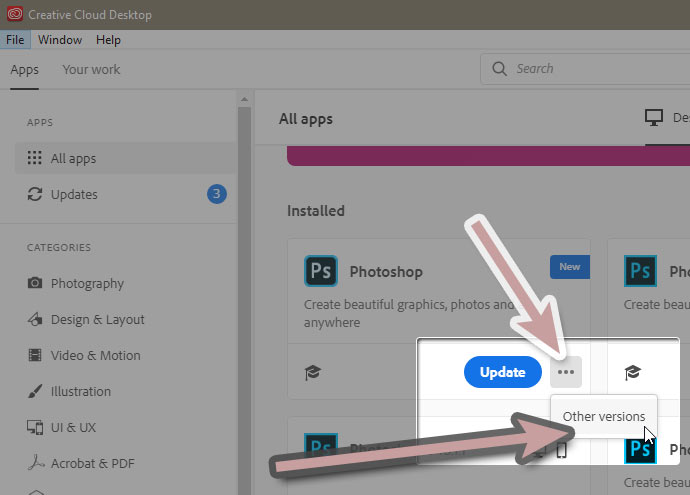690x495 pixels.
Task: Switch to the Your work tab
Action: (91, 70)
